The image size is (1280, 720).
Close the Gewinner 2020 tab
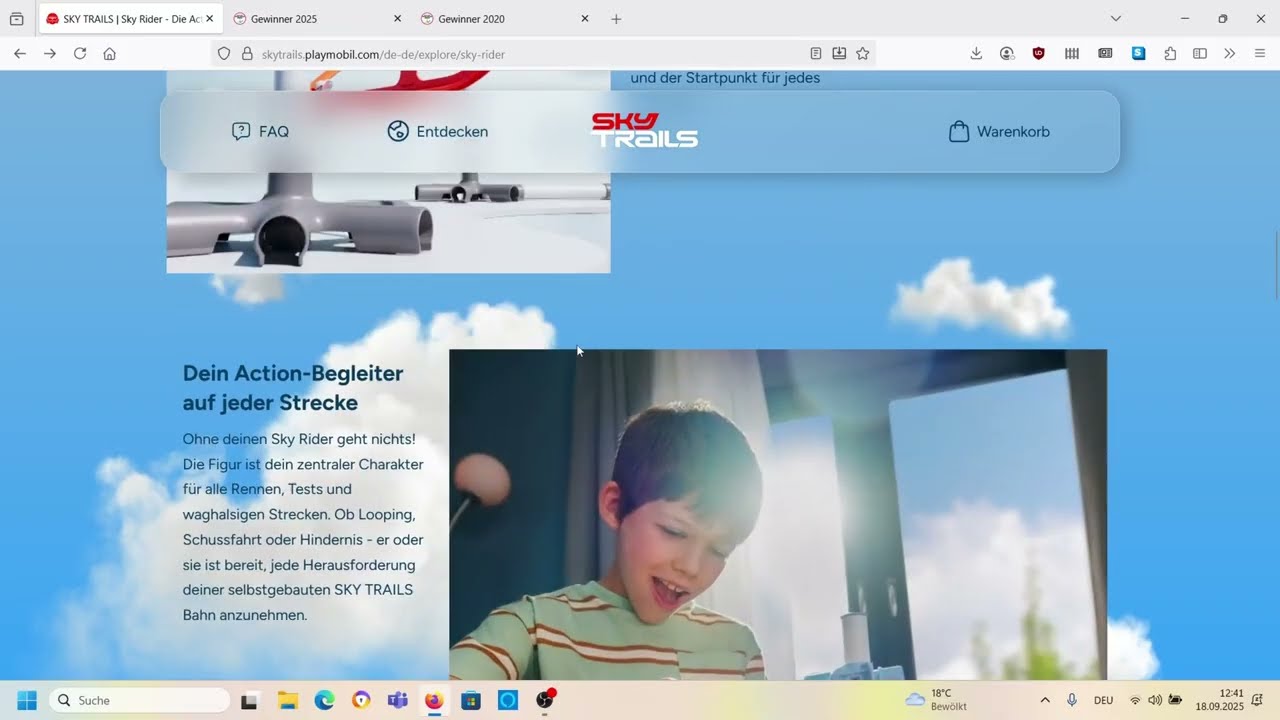[585, 19]
